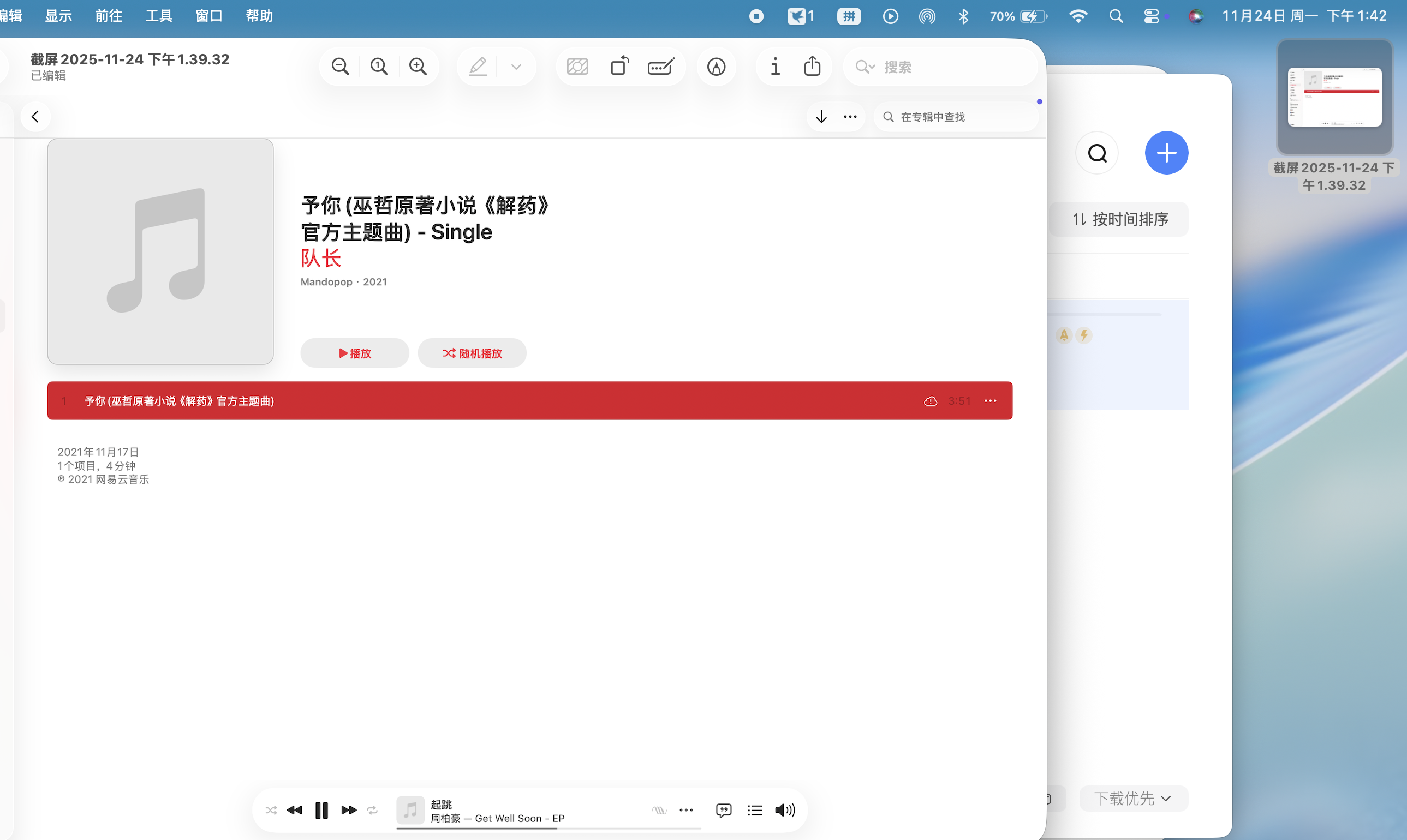Open the artist link 队长
Viewport: 1407px width, 840px height.
320,258
